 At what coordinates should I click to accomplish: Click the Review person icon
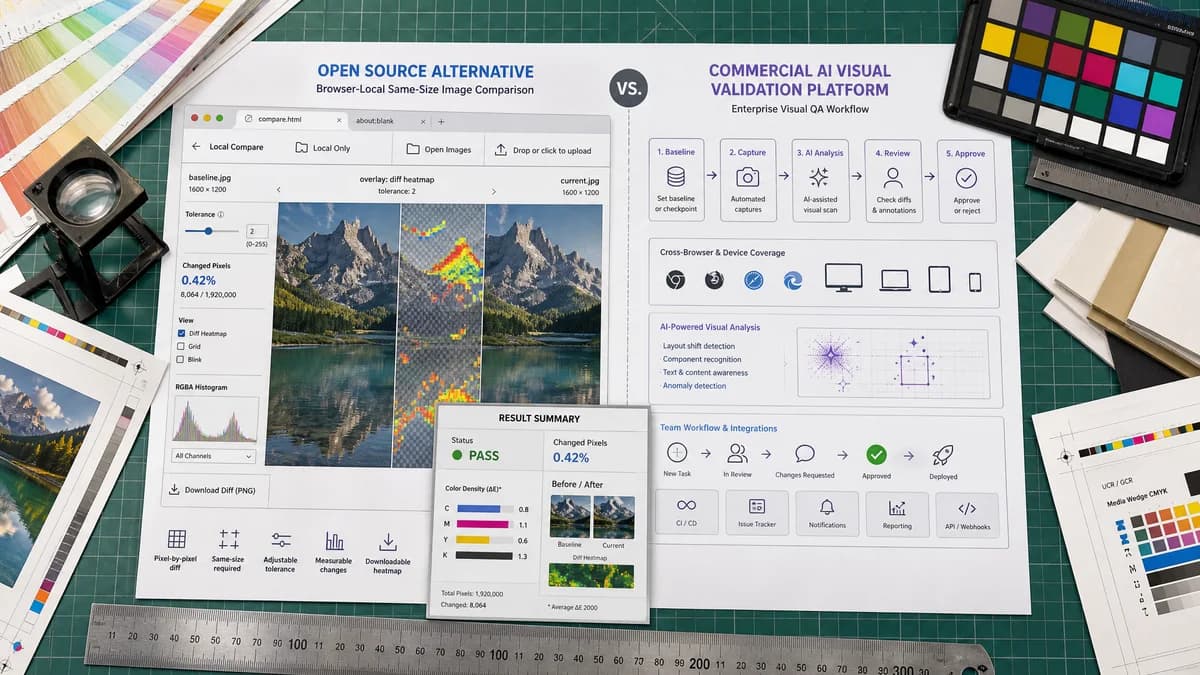893,178
